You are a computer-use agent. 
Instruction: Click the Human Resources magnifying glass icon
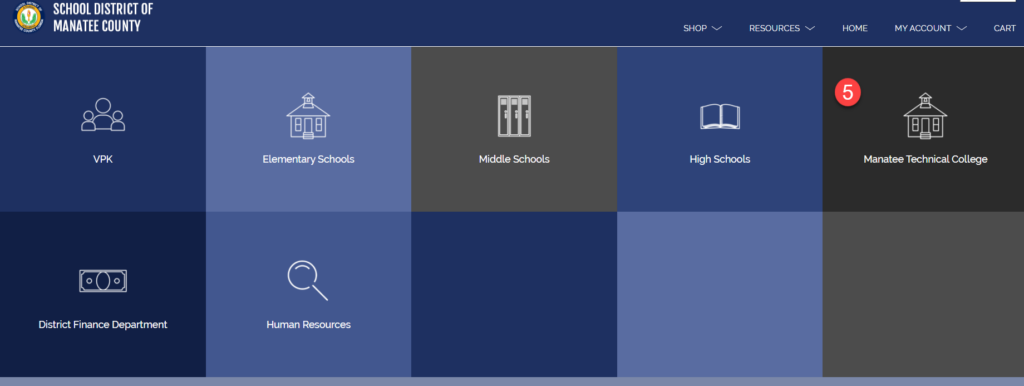[x=308, y=280]
